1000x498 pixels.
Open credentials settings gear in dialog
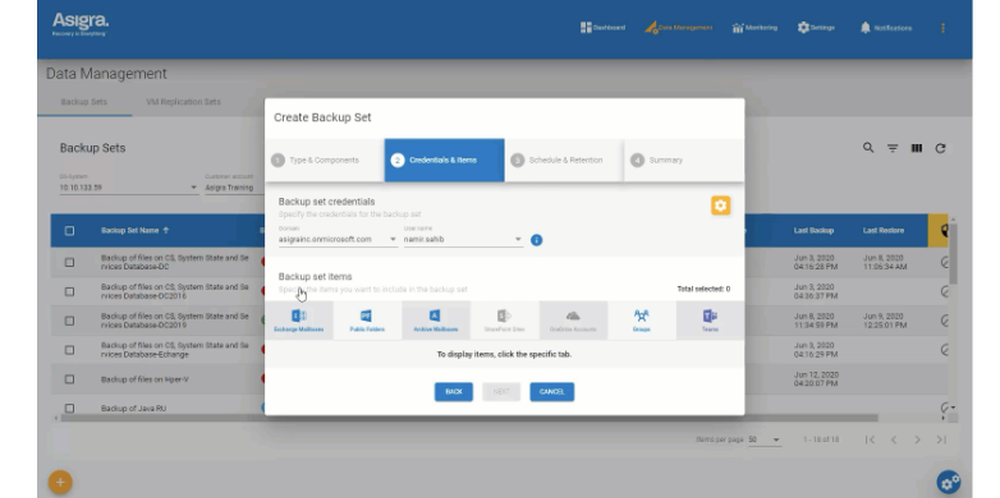(x=721, y=205)
